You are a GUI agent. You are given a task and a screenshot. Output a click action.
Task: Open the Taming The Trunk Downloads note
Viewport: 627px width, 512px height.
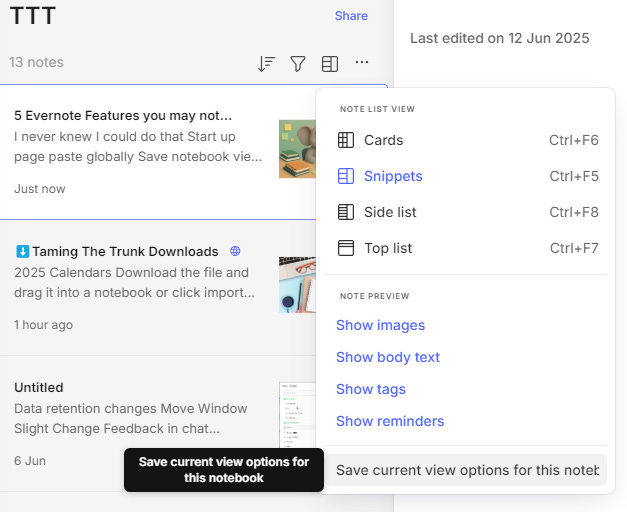[x=158, y=287]
